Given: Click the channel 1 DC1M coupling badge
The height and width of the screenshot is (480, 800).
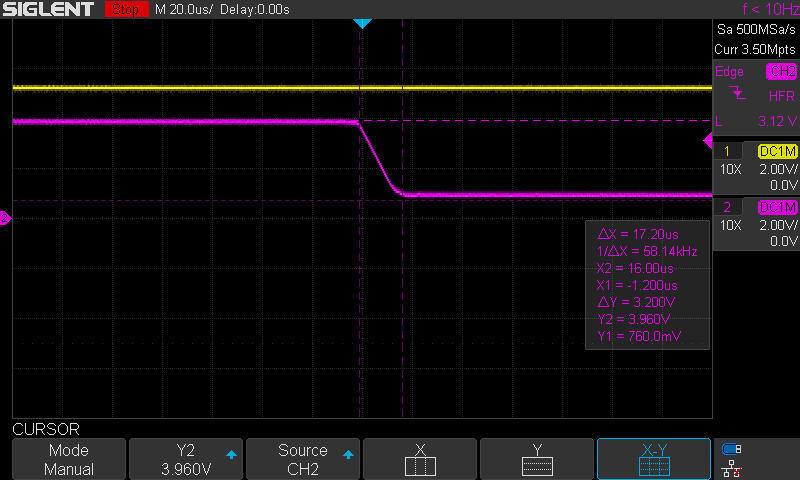Looking at the screenshot, I should [778, 151].
